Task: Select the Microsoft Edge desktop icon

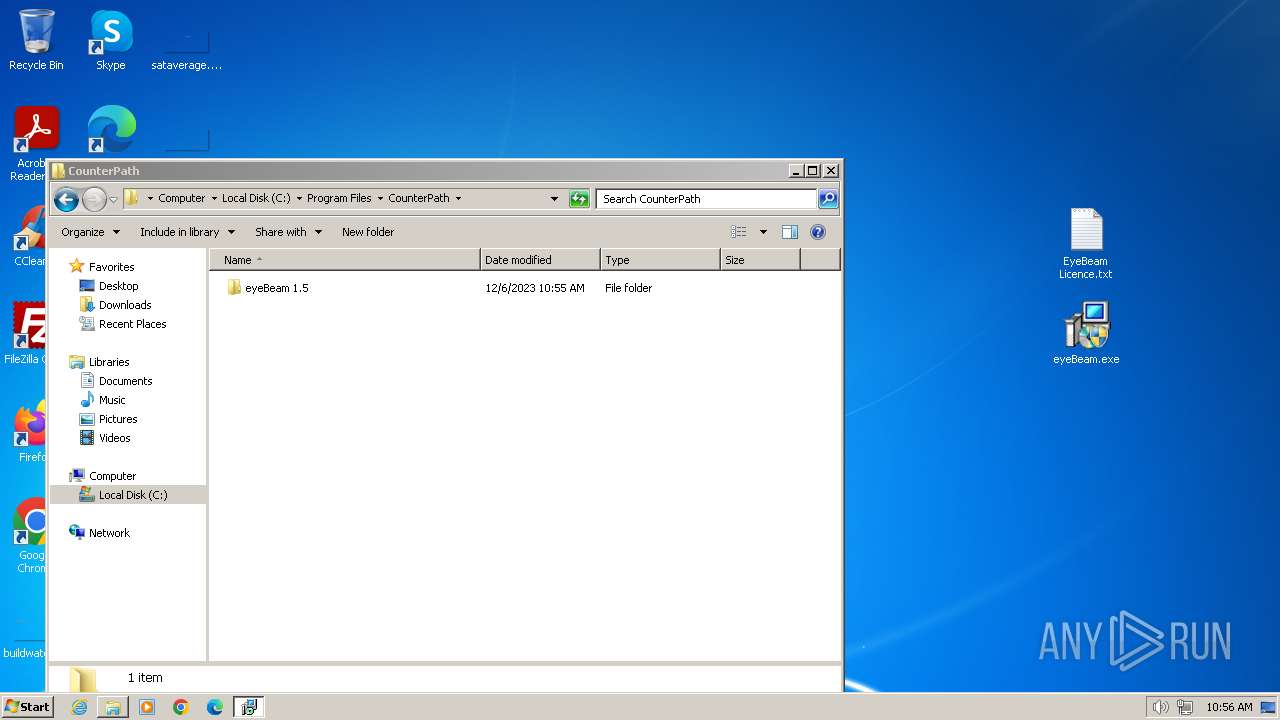Action: (111, 130)
